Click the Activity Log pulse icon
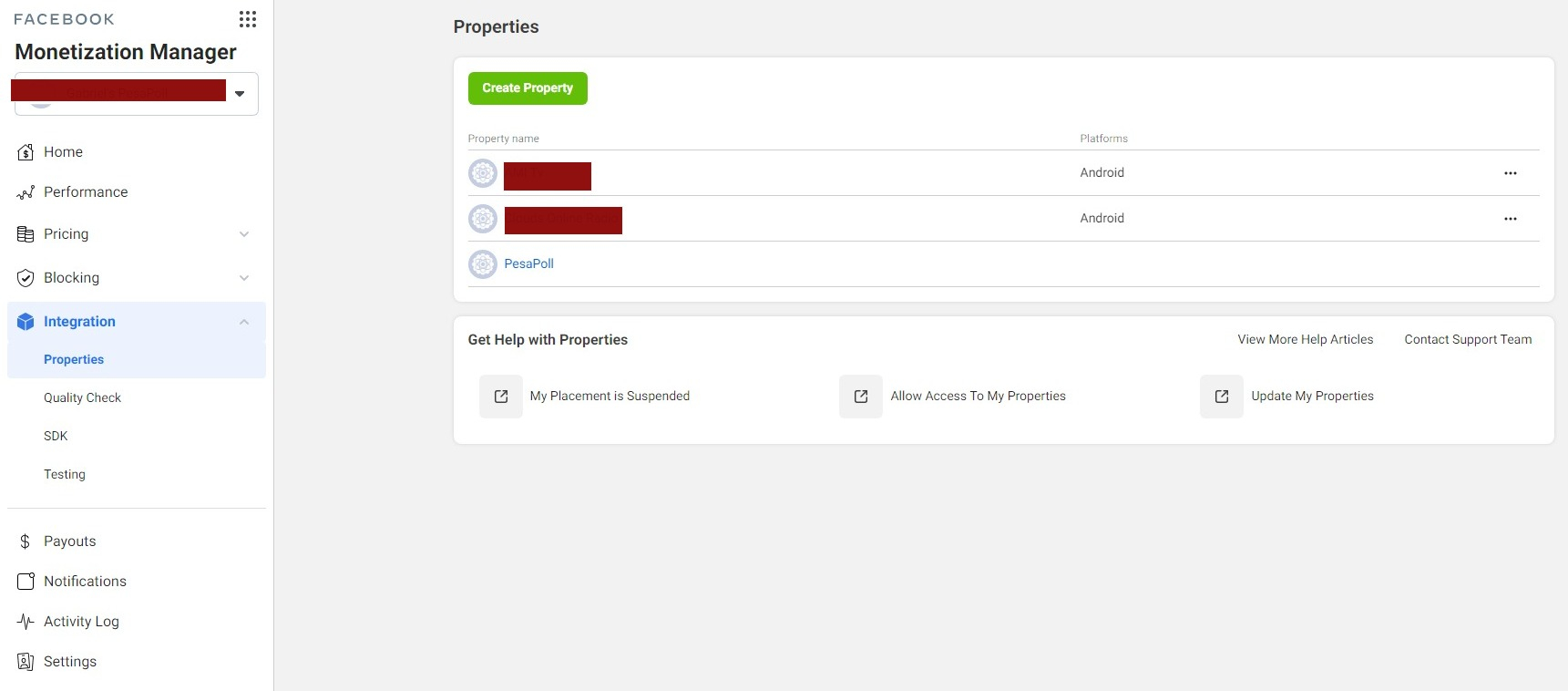Viewport: 1568px width, 691px height. 26,622
